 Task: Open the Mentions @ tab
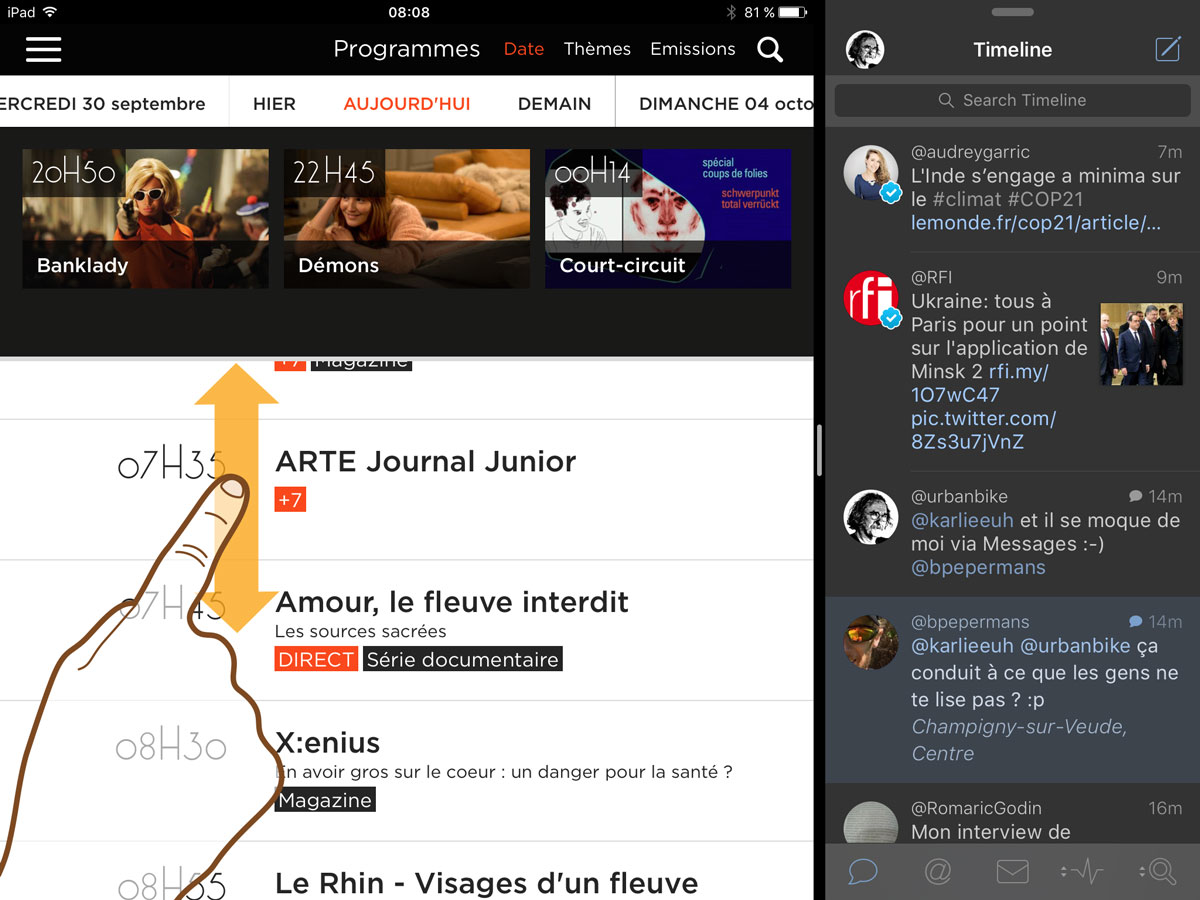coord(937,872)
